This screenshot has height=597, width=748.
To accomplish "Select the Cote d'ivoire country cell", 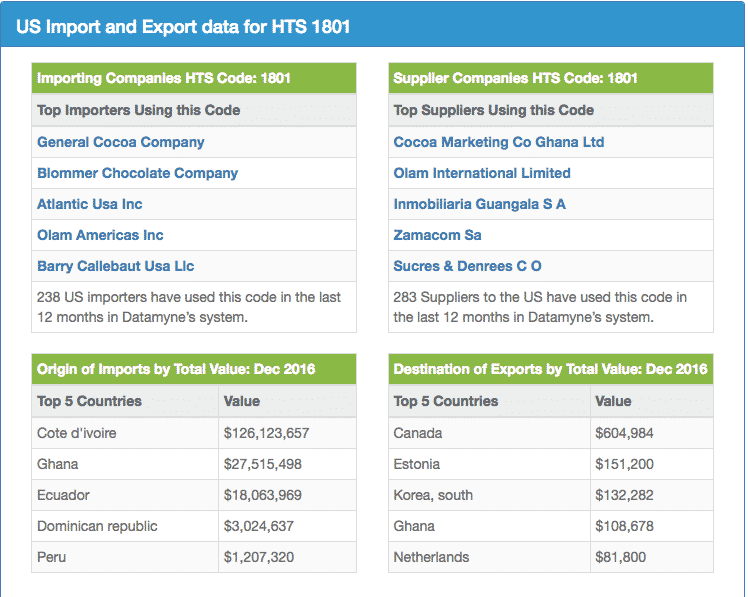I will [125, 433].
